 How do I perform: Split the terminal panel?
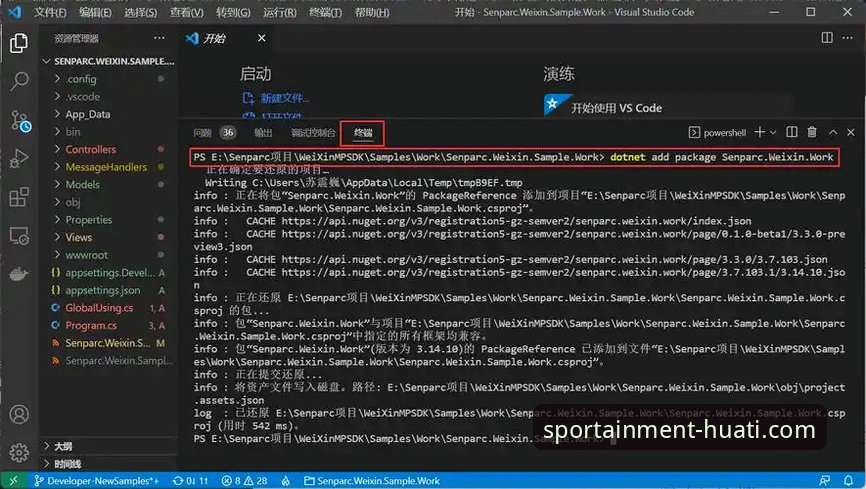point(791,132)
